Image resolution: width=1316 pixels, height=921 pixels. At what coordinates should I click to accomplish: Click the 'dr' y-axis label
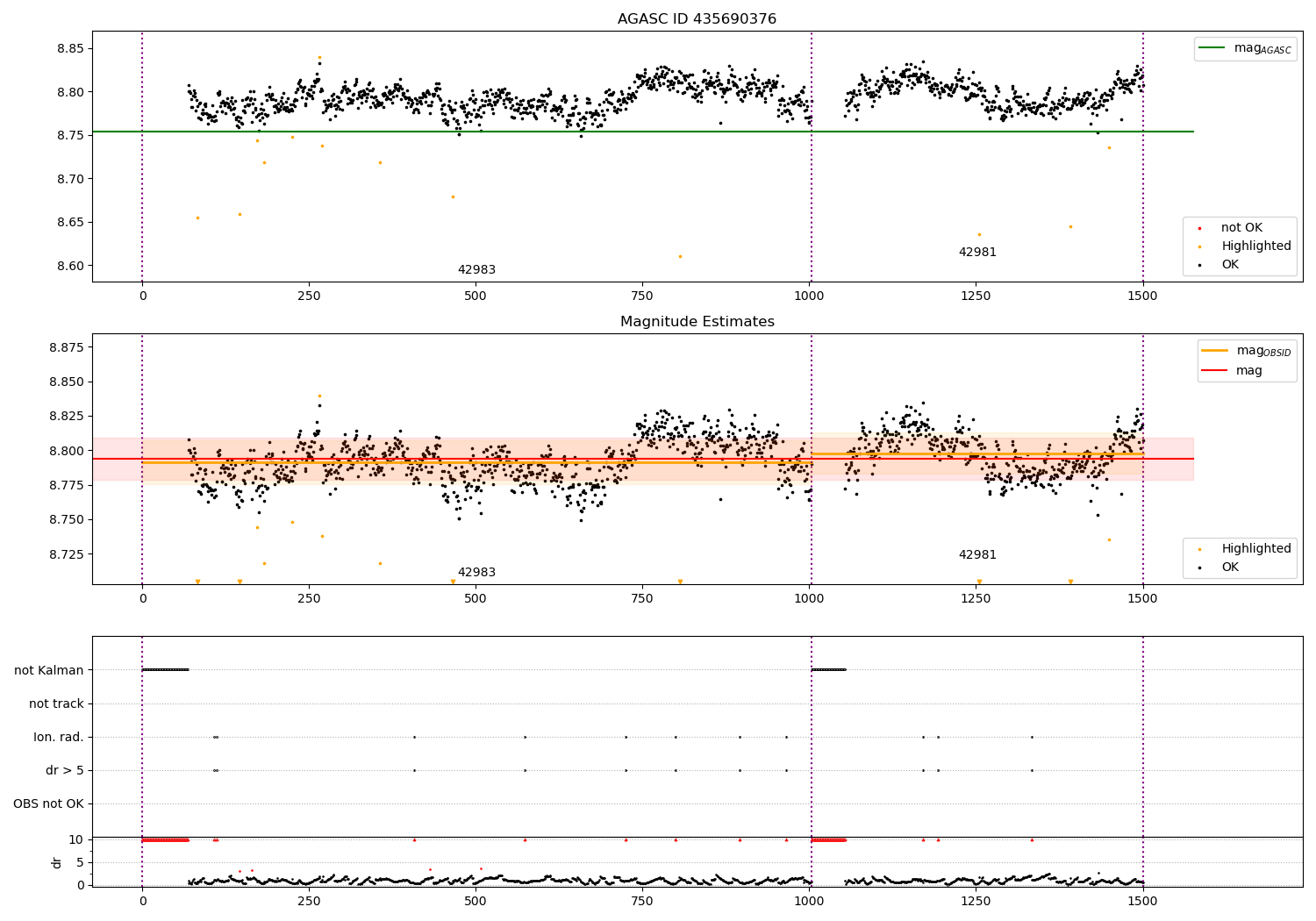pos(57,862)
